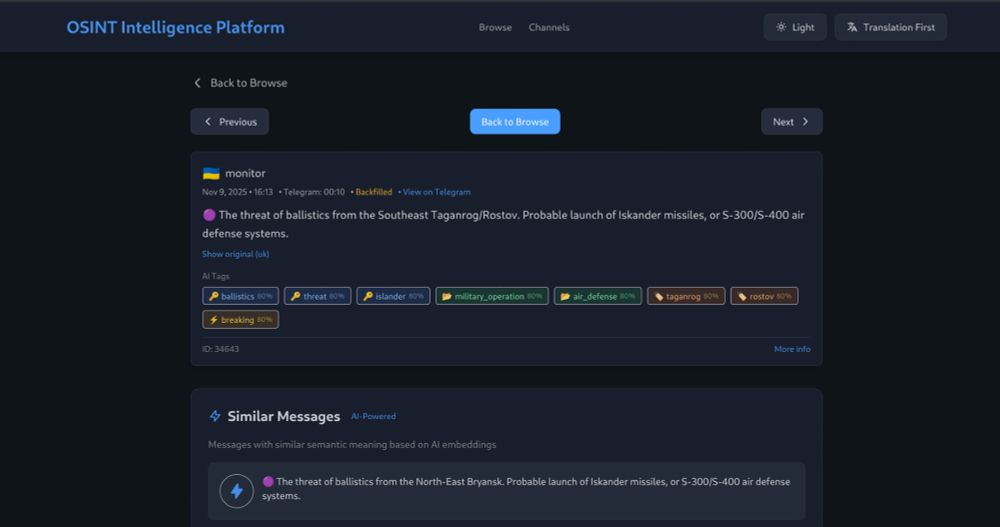Click the Back to Browse text link
The image size is (1000, 527).
tap(249, 83)
